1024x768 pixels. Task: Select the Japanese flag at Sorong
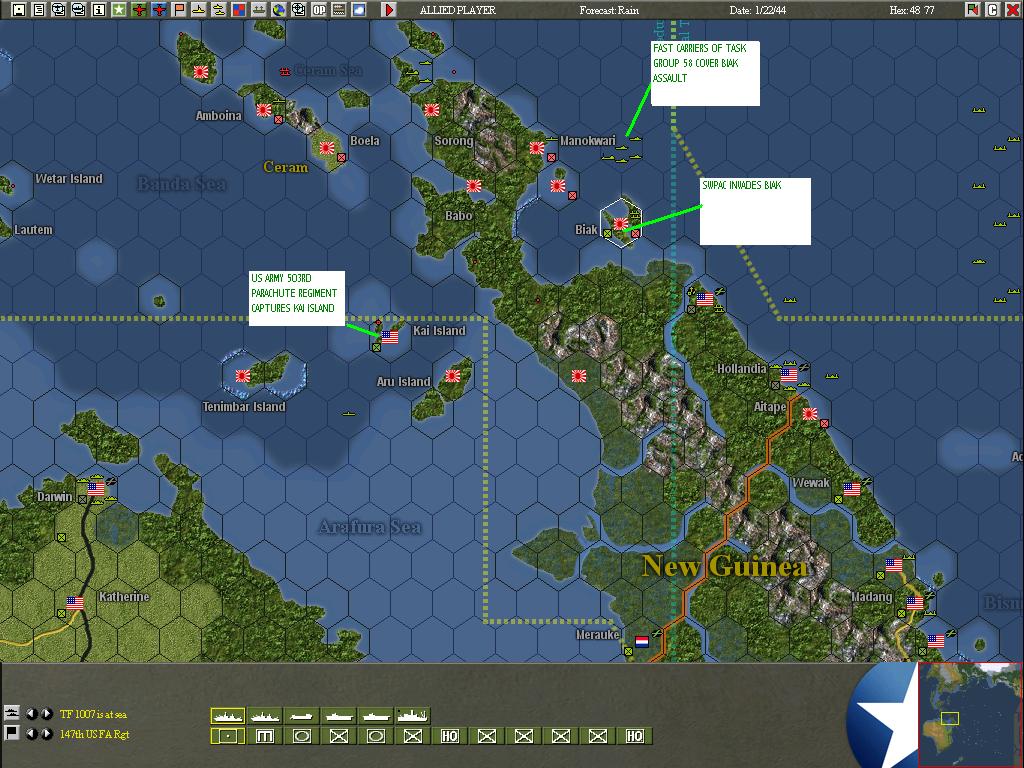pyautogui.click(x=432, y=110)
